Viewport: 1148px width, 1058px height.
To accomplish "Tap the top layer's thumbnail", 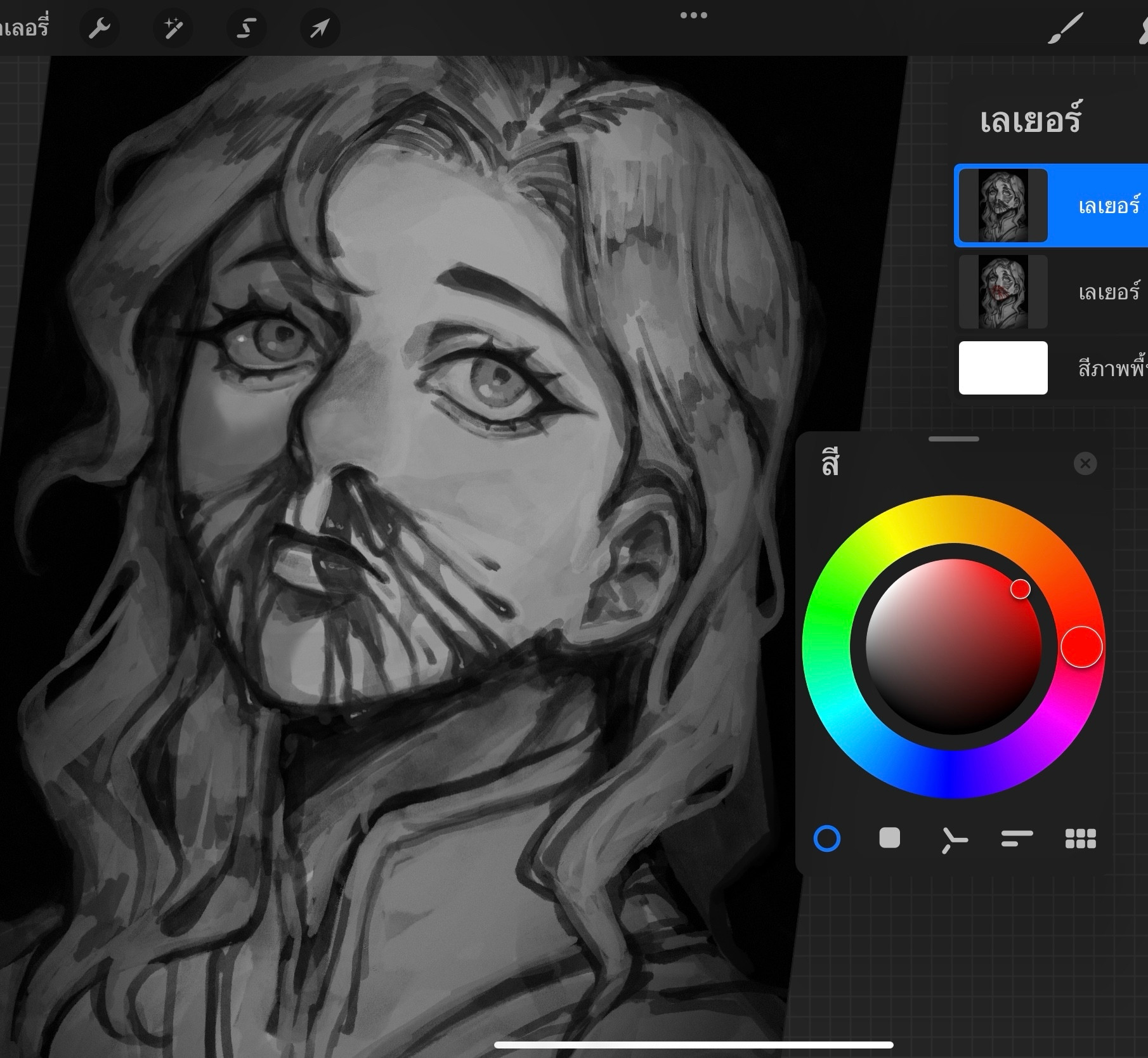I will (1003, 206).
